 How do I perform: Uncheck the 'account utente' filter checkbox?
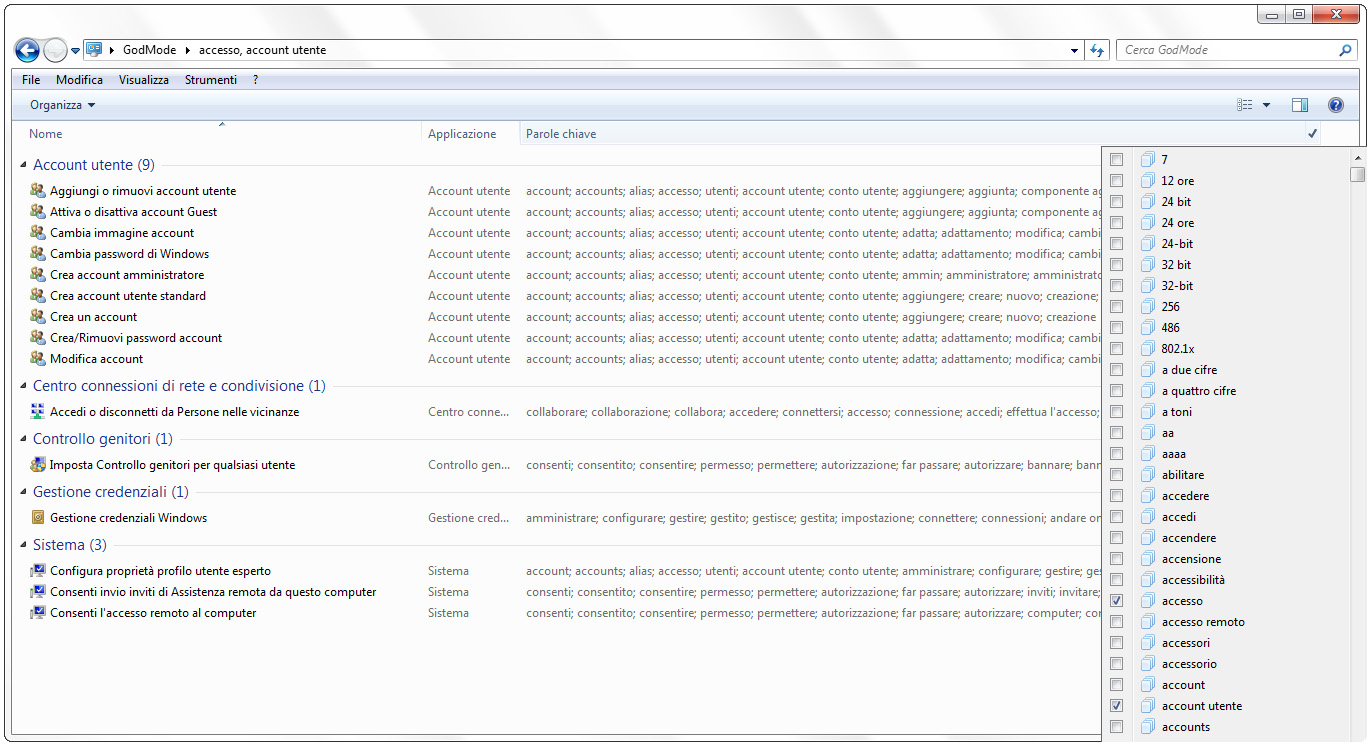pos(1117,706)
